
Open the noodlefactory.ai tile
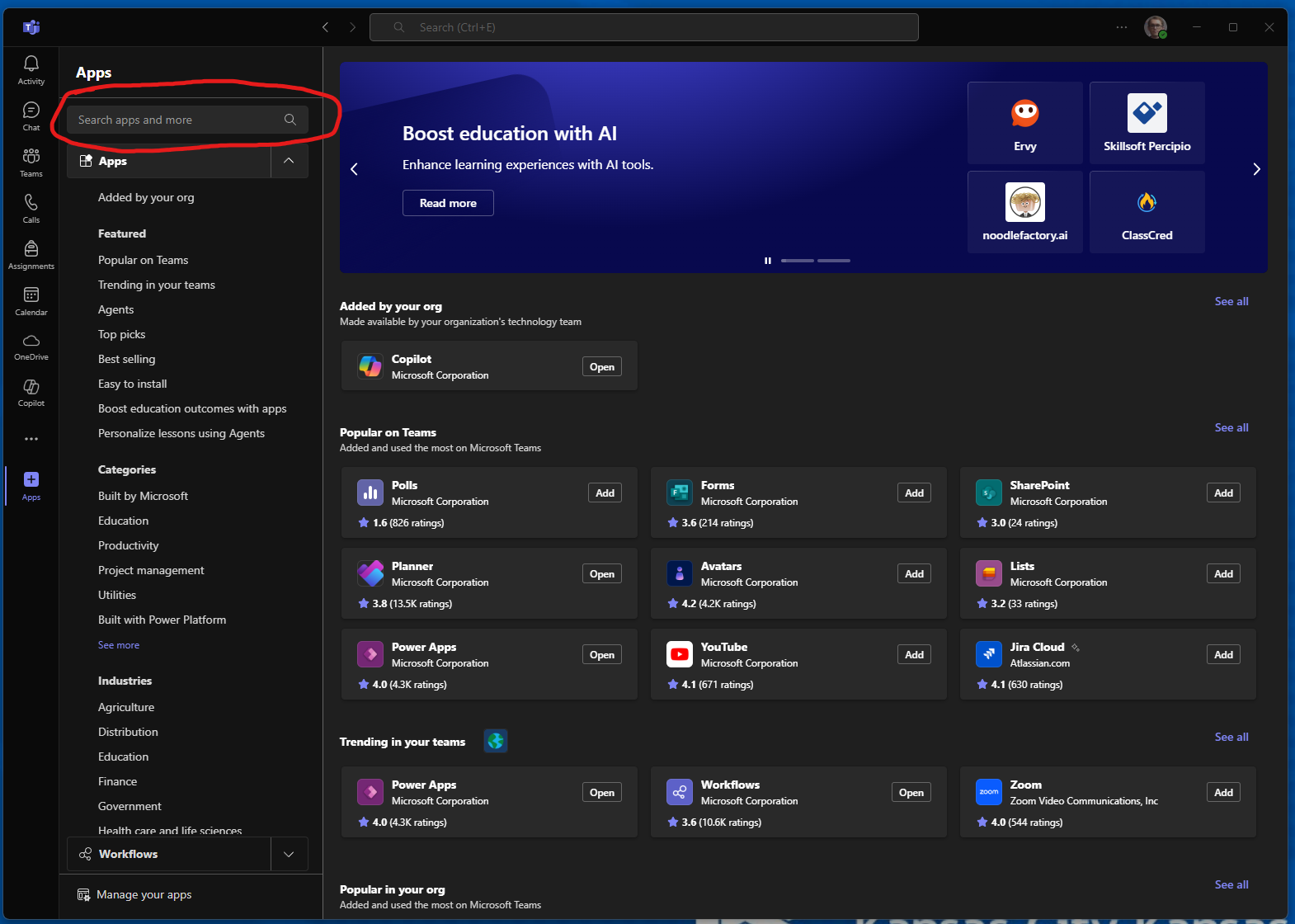point(1025,212)
